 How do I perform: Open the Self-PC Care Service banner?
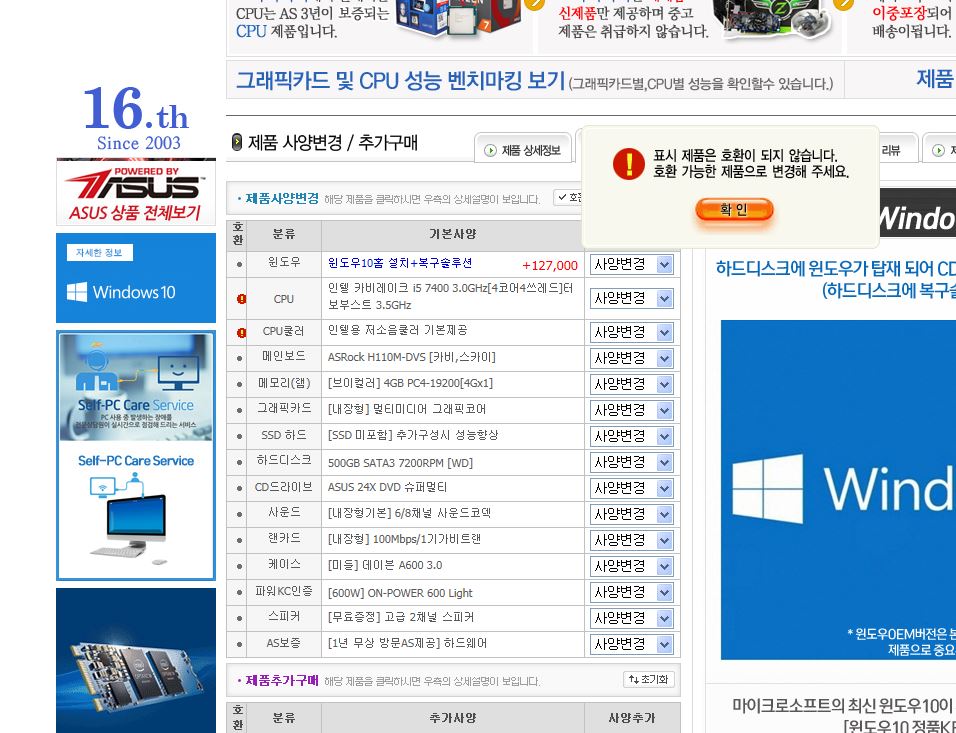[x=136, y=456]
